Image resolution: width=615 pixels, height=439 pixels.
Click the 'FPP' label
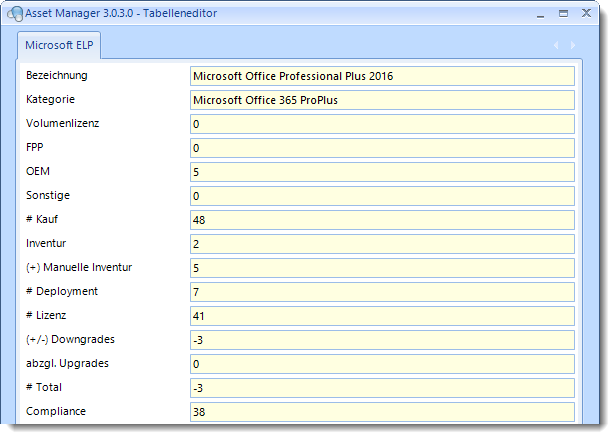(x=35, y=147)
